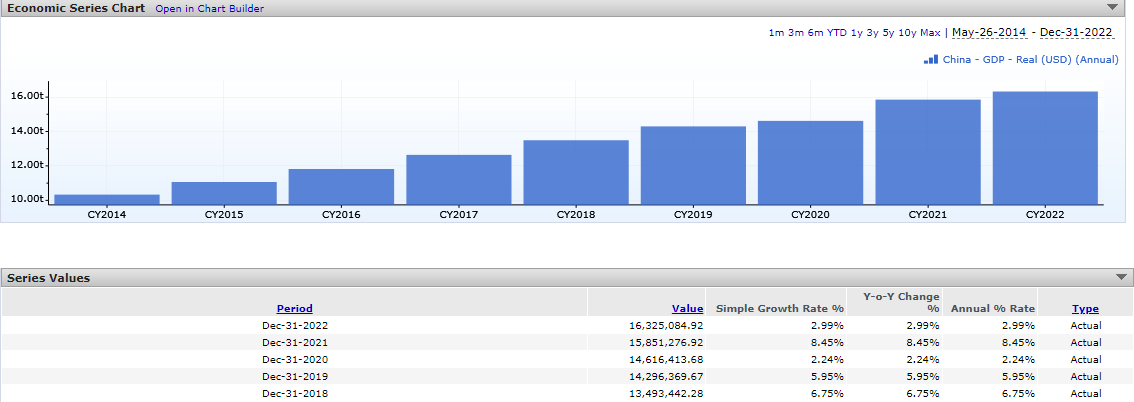1134x402 pixels.
Task: Click the Dec-31-2020 period cell
Action: pos(294,359)
